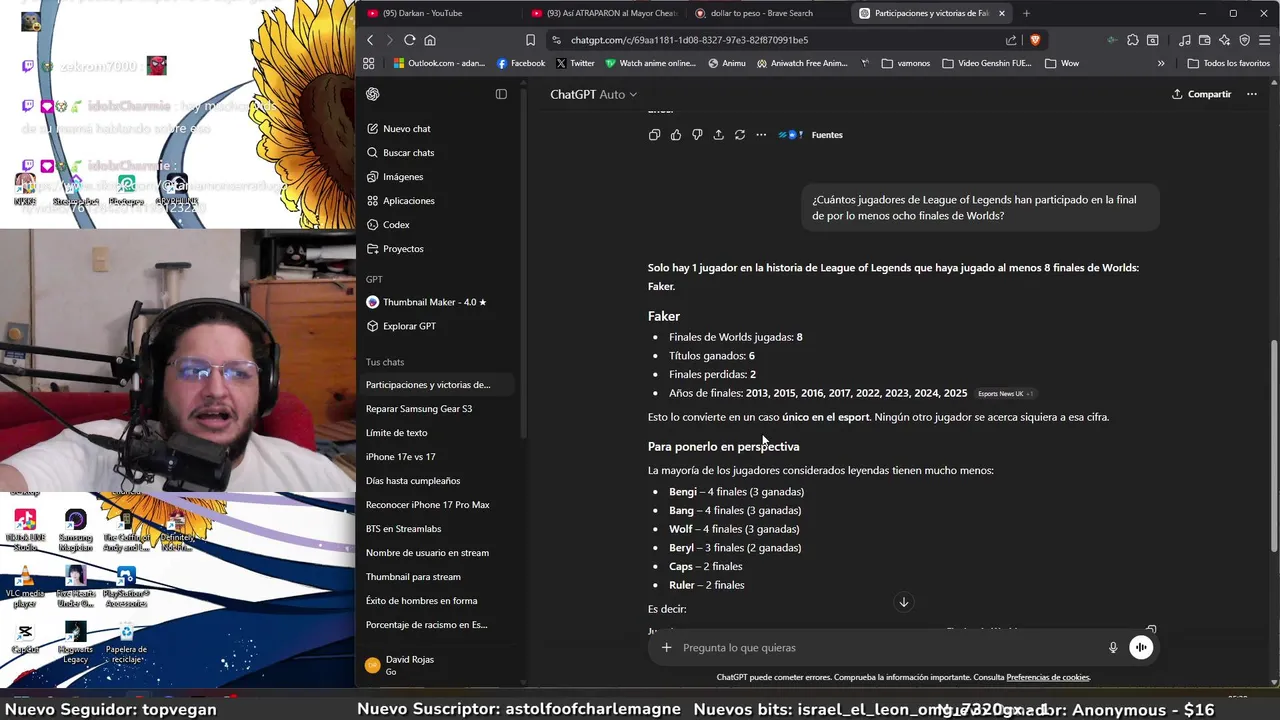This screenshot has width=1280, height=720.
Task: Open Brave Wallet icon in toolbar
Action: tap(1205, 40)
